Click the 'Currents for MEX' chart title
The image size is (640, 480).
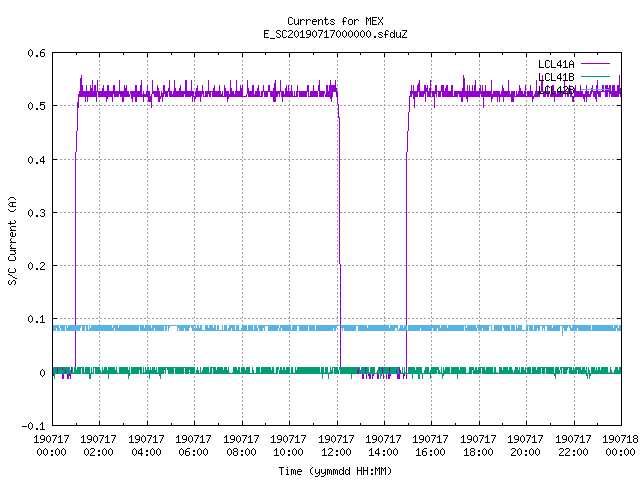335,21
